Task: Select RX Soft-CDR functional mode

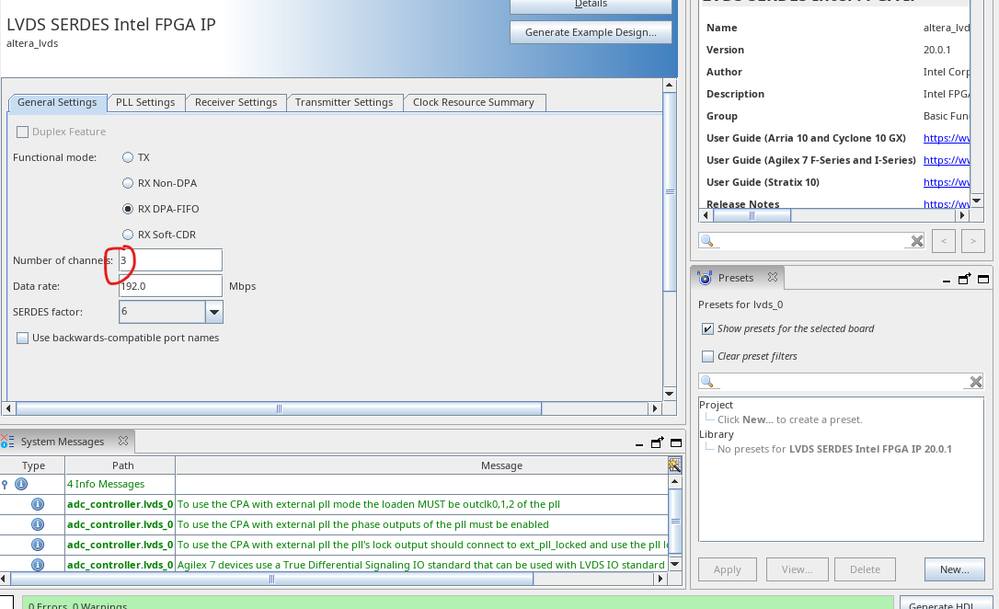Action: (128, 234)
